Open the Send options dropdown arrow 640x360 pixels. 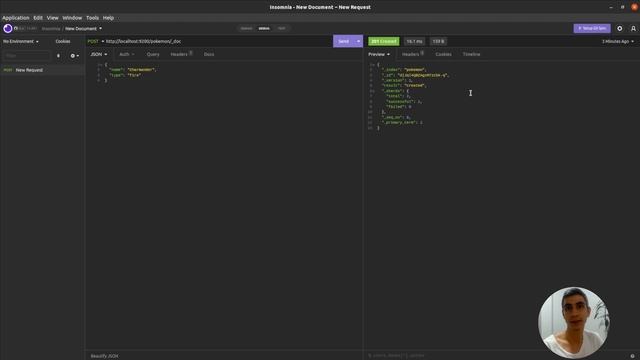click(x=359, y=41)
